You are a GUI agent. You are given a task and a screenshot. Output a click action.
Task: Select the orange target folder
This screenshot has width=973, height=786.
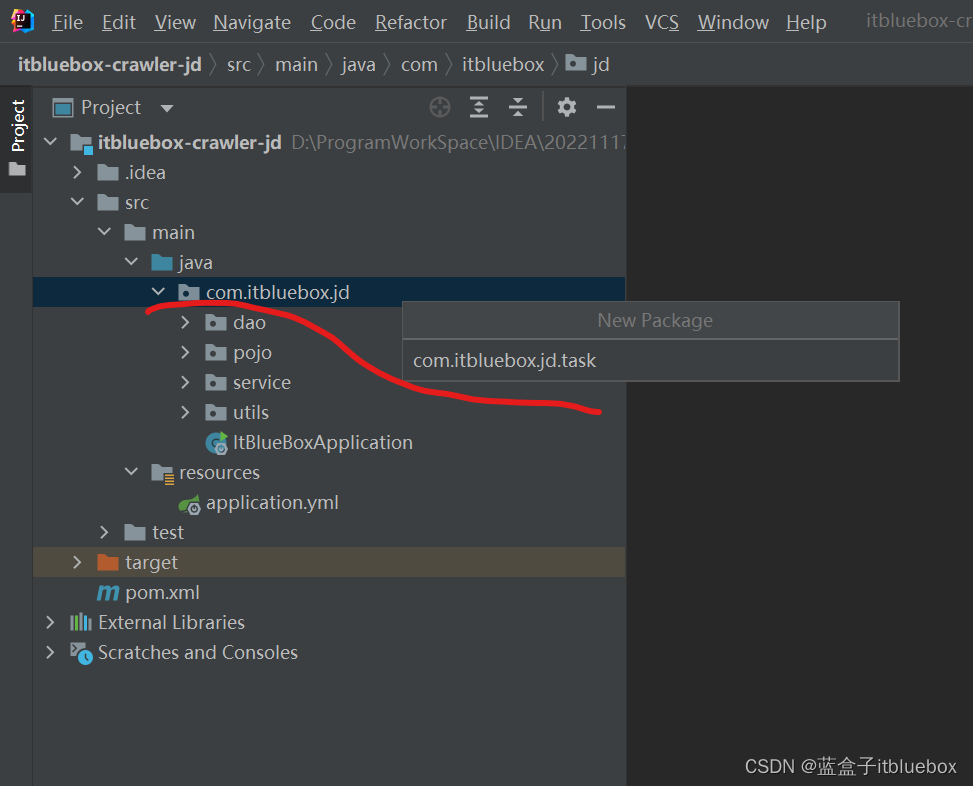pyautogui.click(x=137, y=563)
